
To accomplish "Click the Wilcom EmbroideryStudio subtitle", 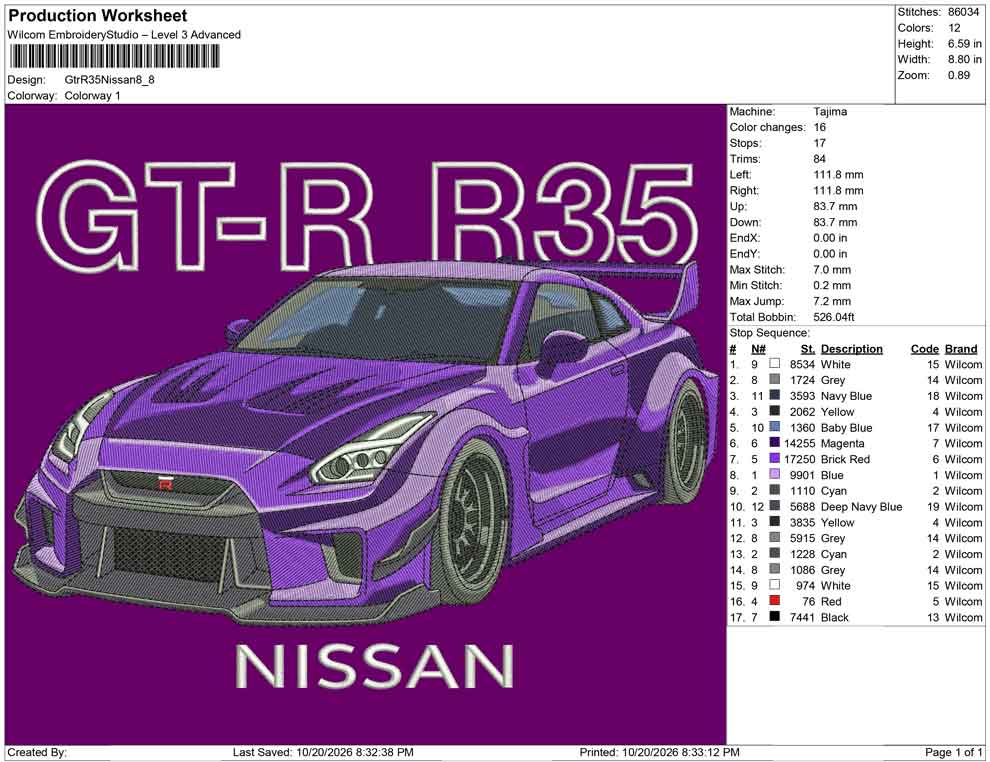I will [x=124, y=35].
